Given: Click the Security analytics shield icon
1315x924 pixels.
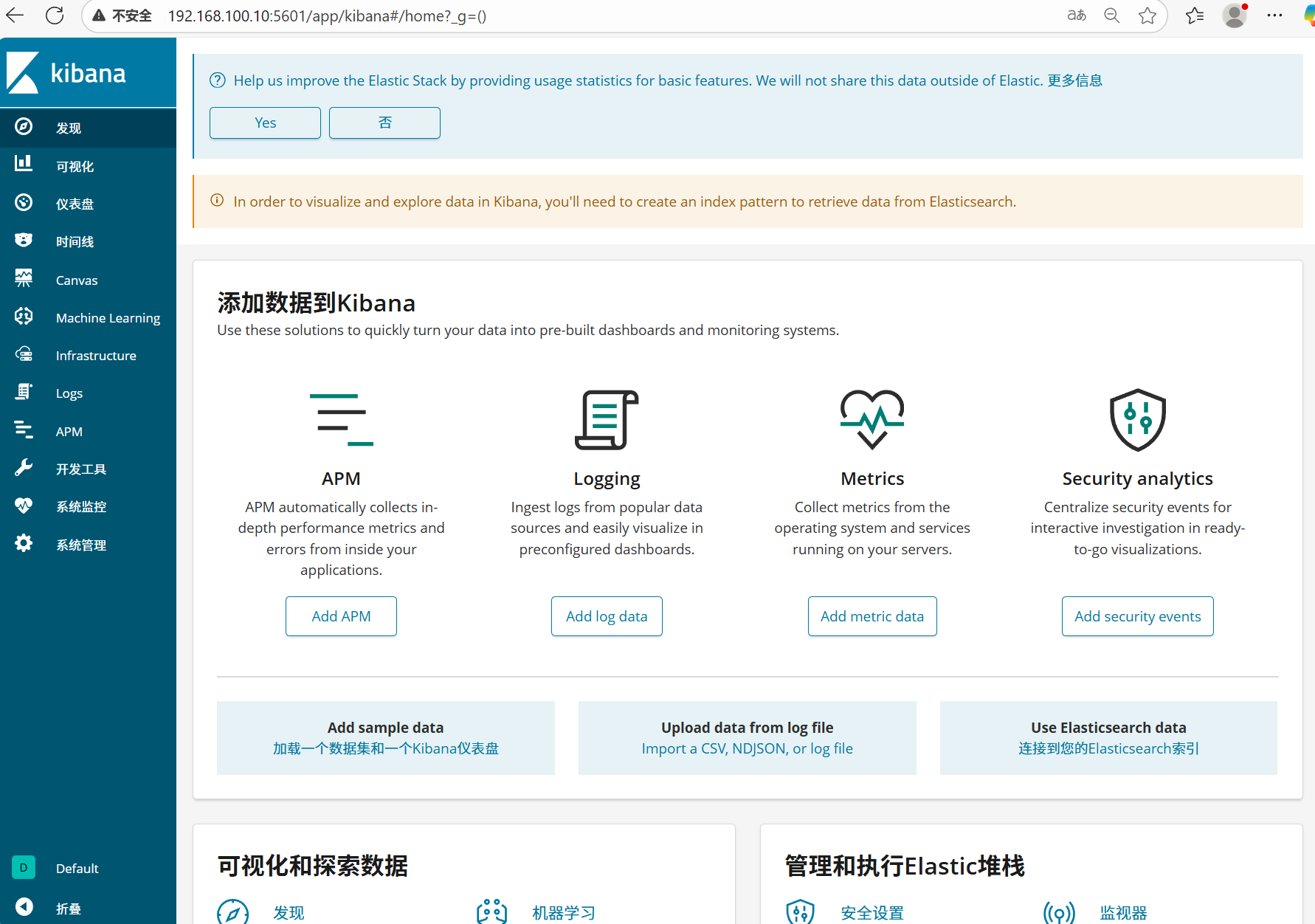Looking at the screenshot, I should click(x=1138, y=419).
